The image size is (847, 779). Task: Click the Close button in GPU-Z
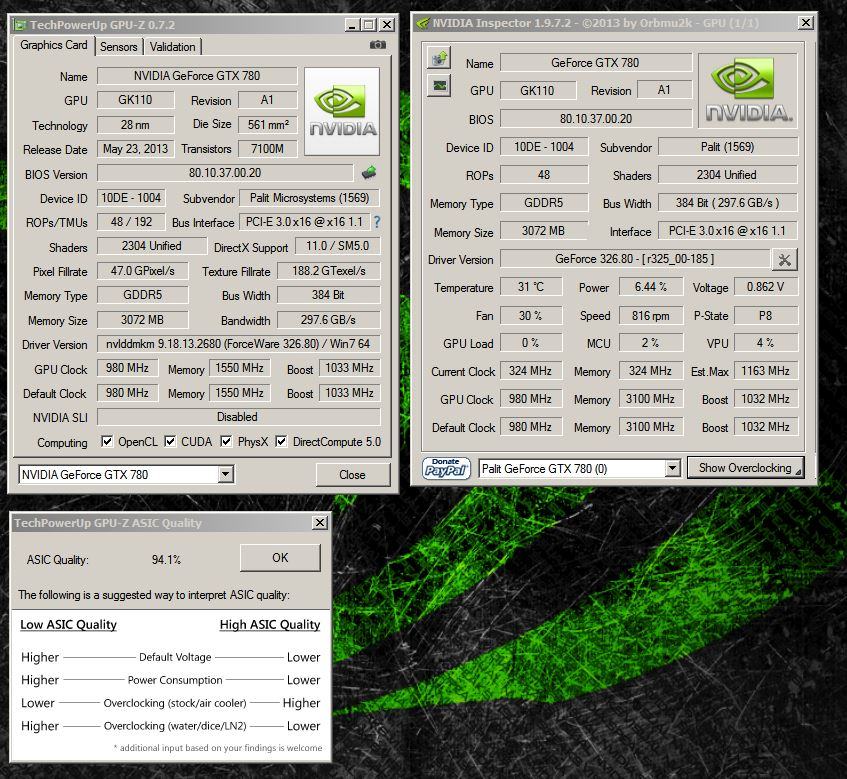(352, 475)
